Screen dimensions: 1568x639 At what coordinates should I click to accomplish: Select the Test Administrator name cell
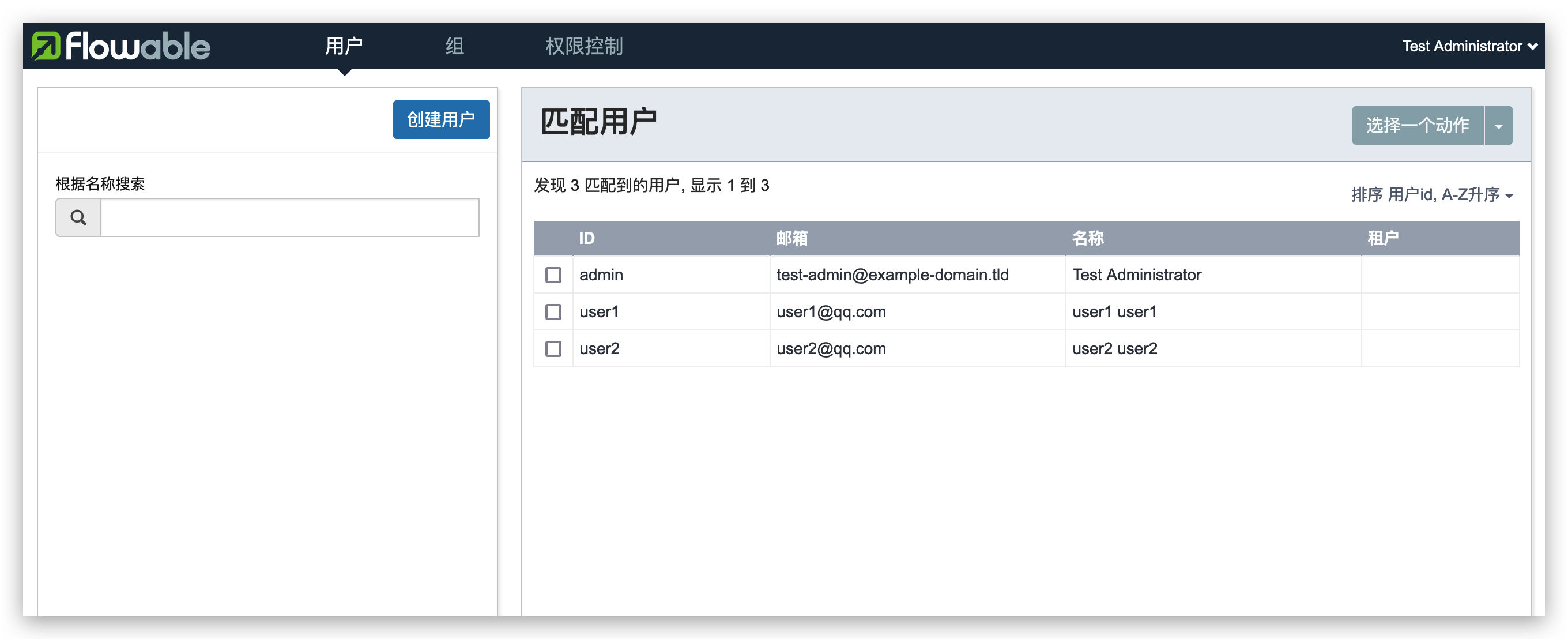coord(1136,275)
